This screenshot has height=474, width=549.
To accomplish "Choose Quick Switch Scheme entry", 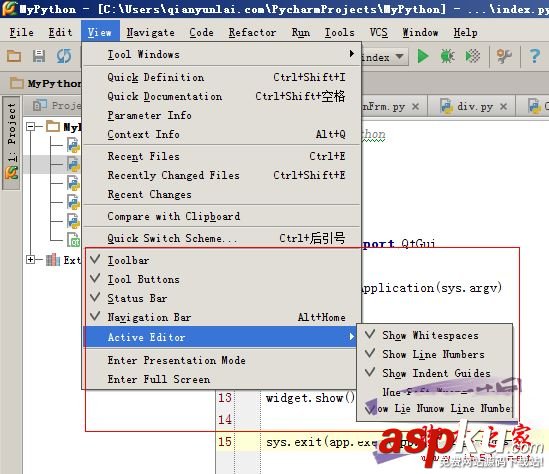I will pyautogui.click(x=223, y=238).
